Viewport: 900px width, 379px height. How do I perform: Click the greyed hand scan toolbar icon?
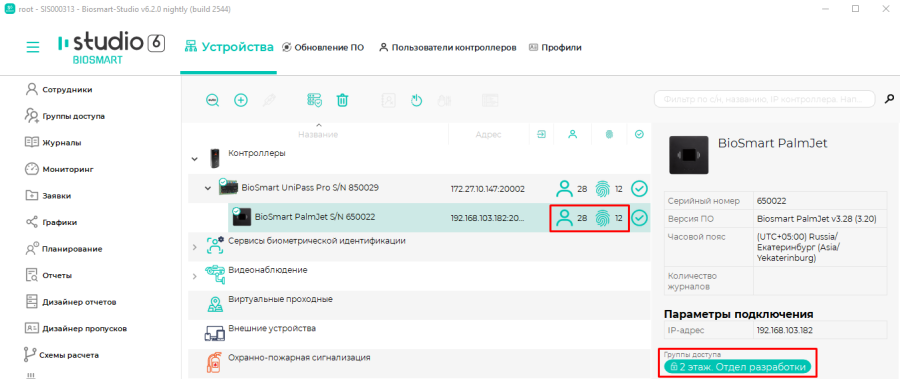point(444,100)
